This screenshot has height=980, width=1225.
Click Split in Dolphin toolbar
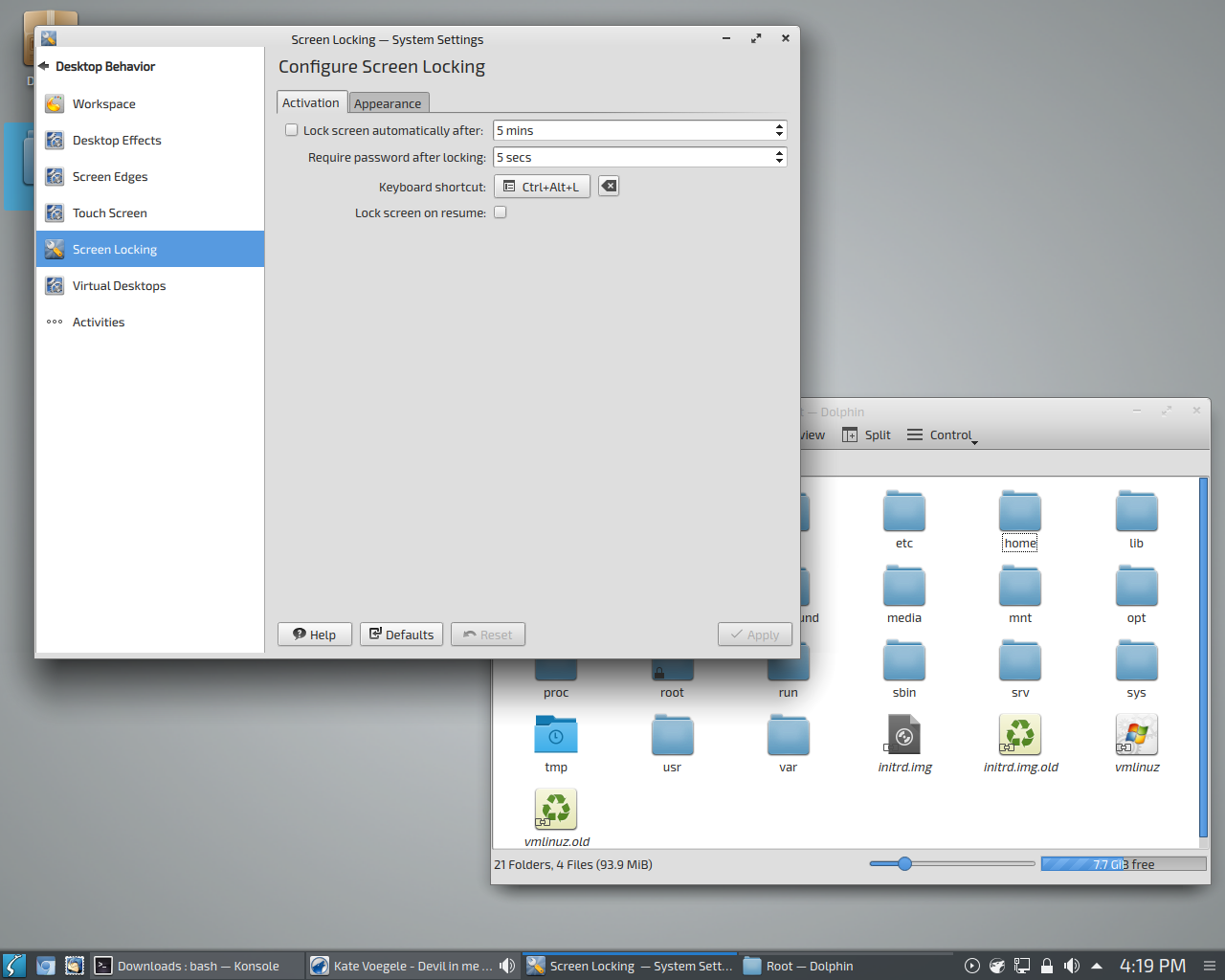867,434
